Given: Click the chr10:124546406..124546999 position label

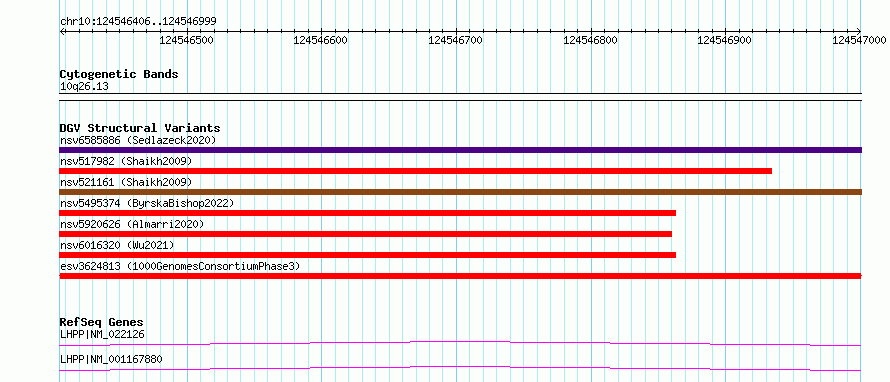Looking at the screenshot, I should point(138,21).
